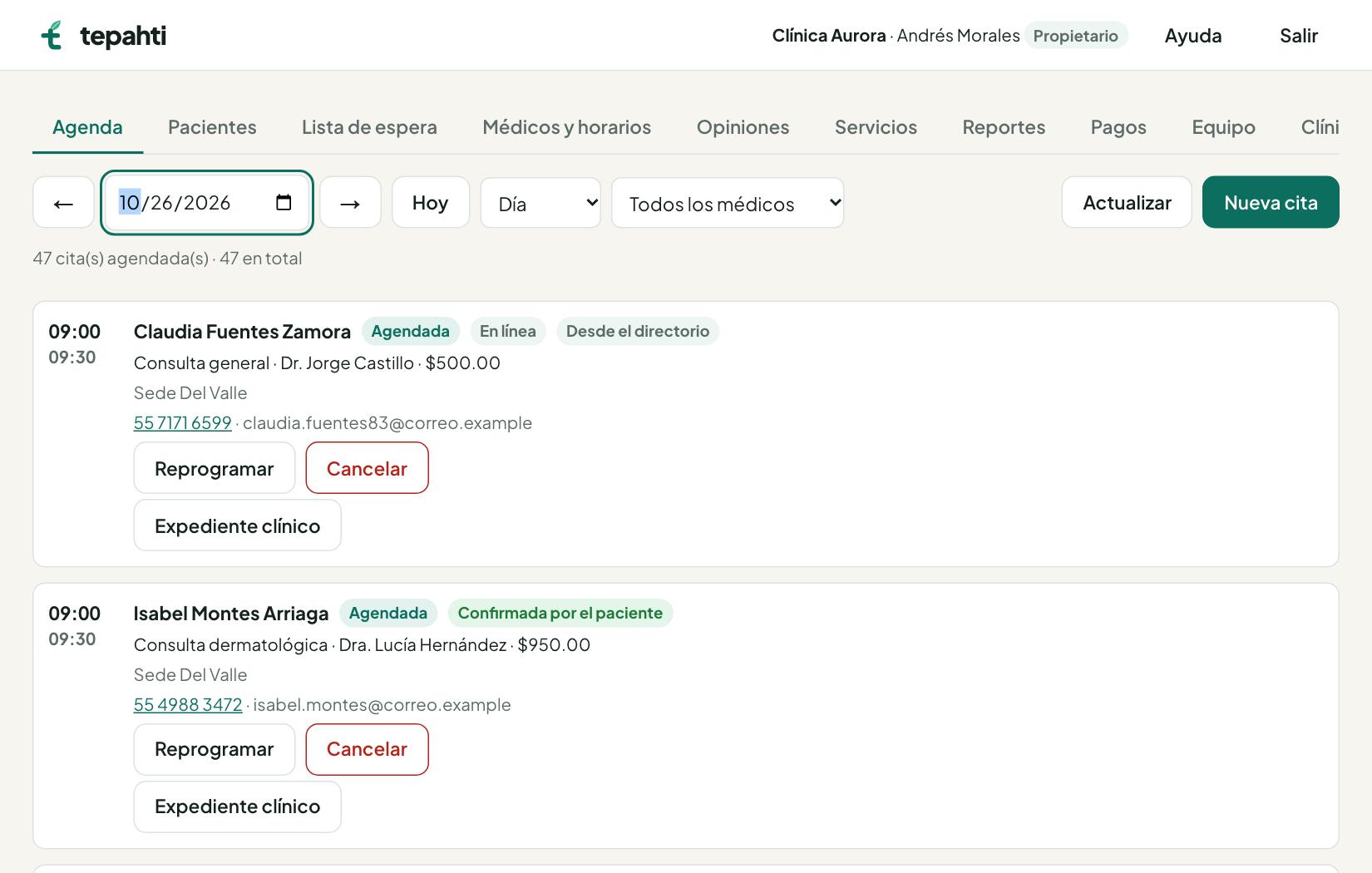Click the Agendada badge for Isabel Montes
This screenshot has width=1372, height=873.
click(388, 613)
